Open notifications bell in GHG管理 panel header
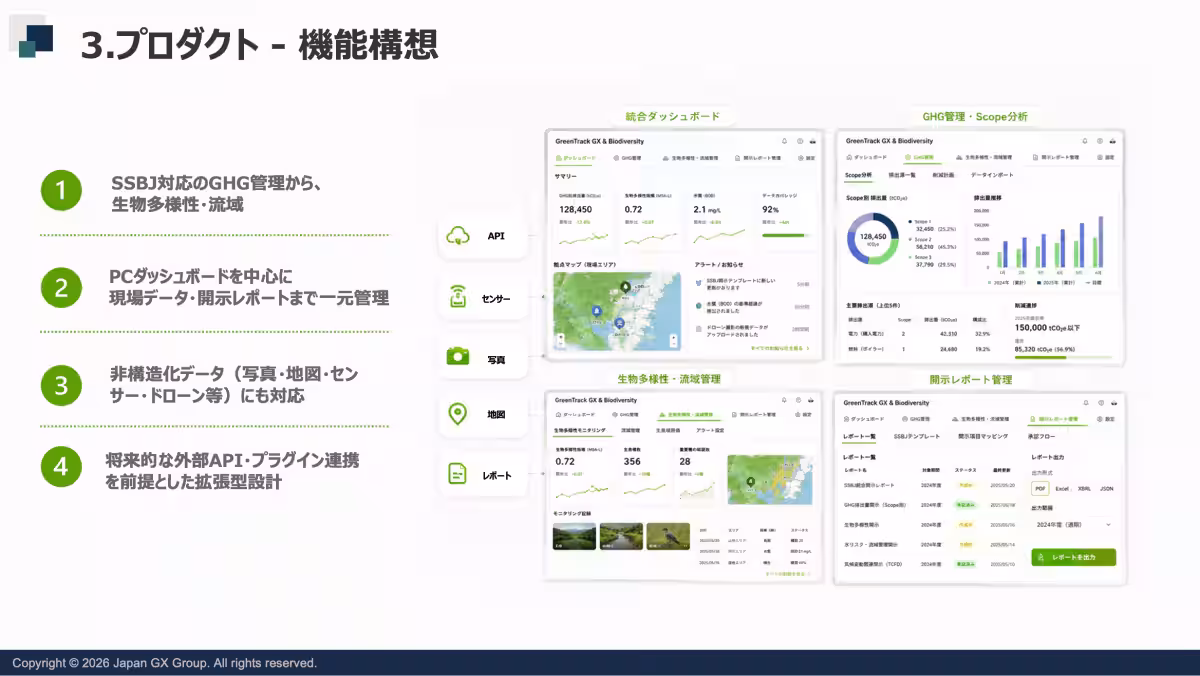The width and height of the screenshot is (1200, 676). 1083,141
